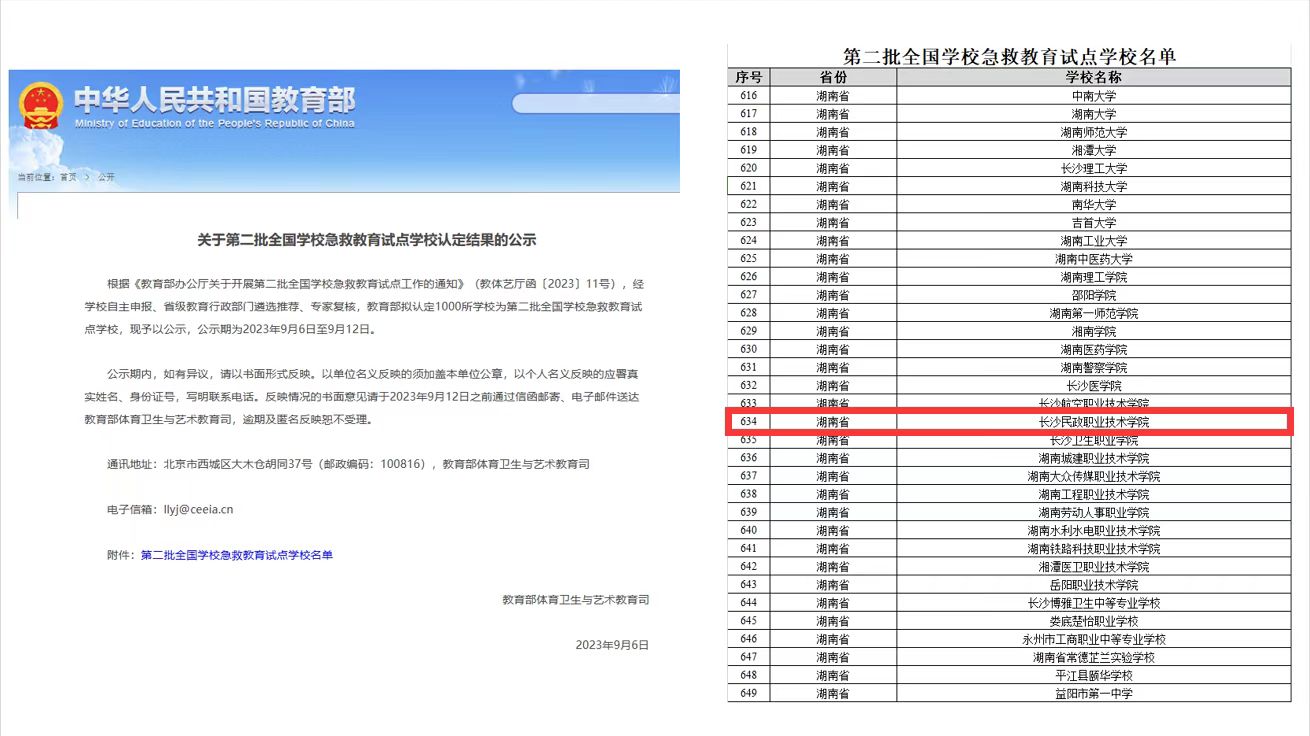Select the cell 邵阳学院
This screenshot has width=1310, height=736.
tap(1094, 295)
